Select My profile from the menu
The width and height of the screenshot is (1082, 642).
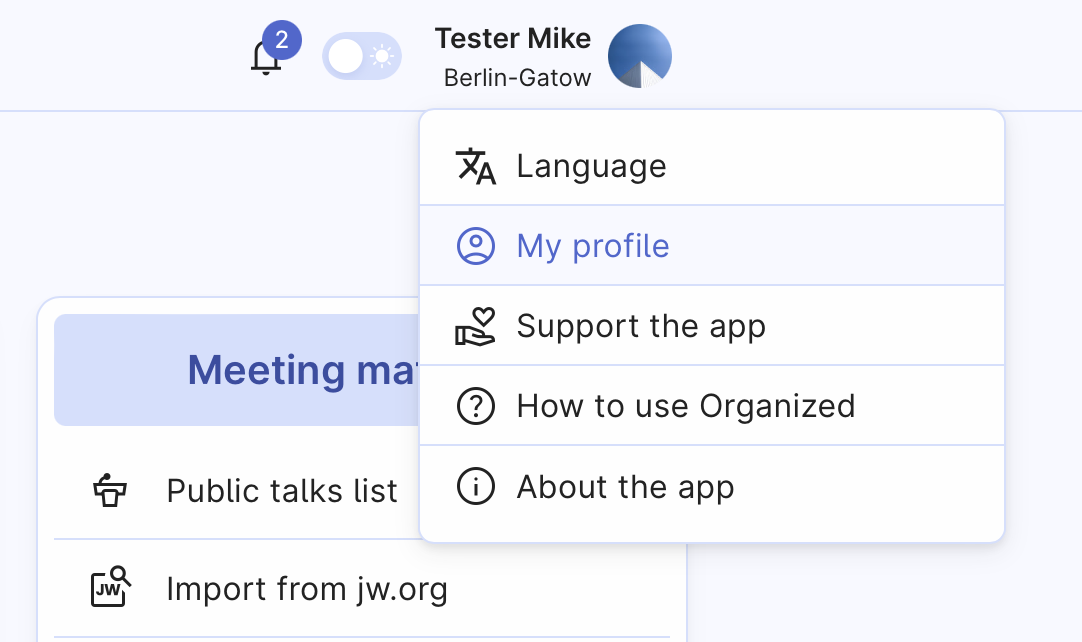click(x=592, y=245)
